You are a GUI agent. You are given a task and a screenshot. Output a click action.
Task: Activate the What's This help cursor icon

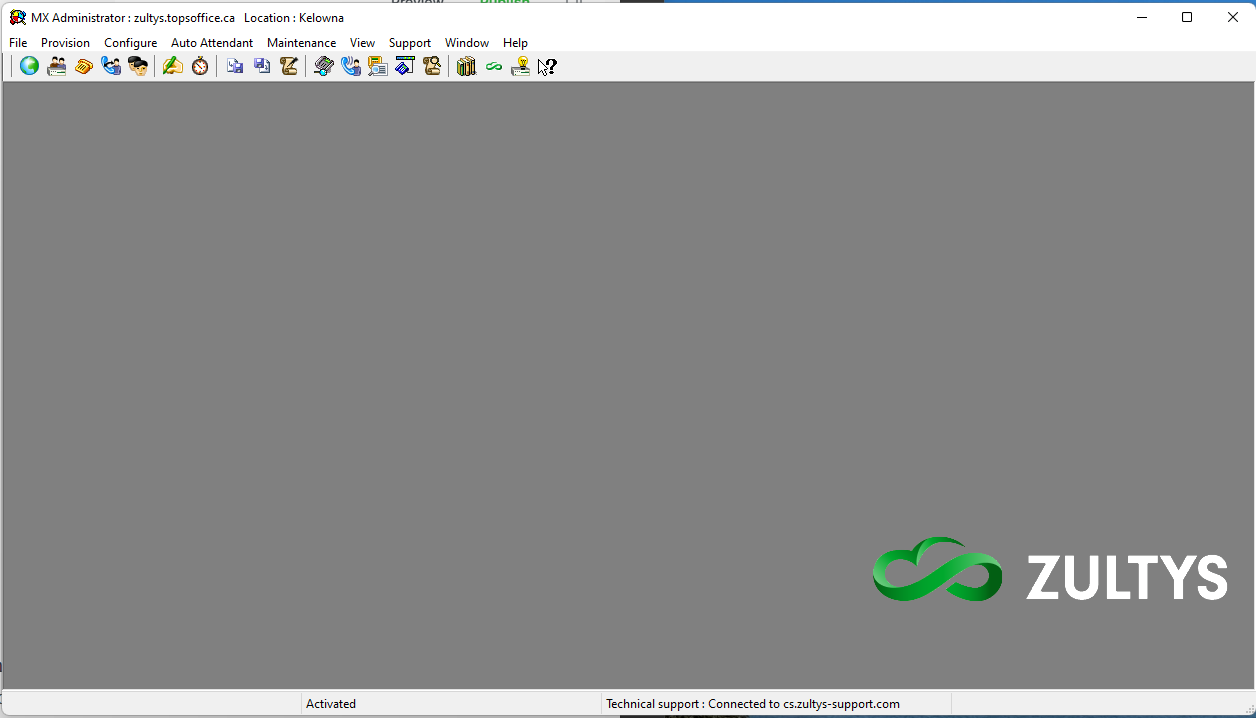coord(547,66)
